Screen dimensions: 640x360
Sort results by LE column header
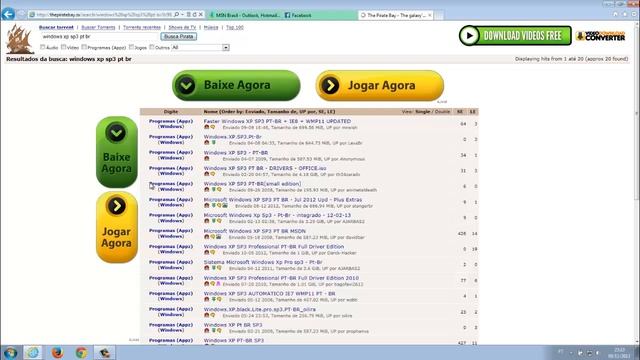click(x=473, y=111)
